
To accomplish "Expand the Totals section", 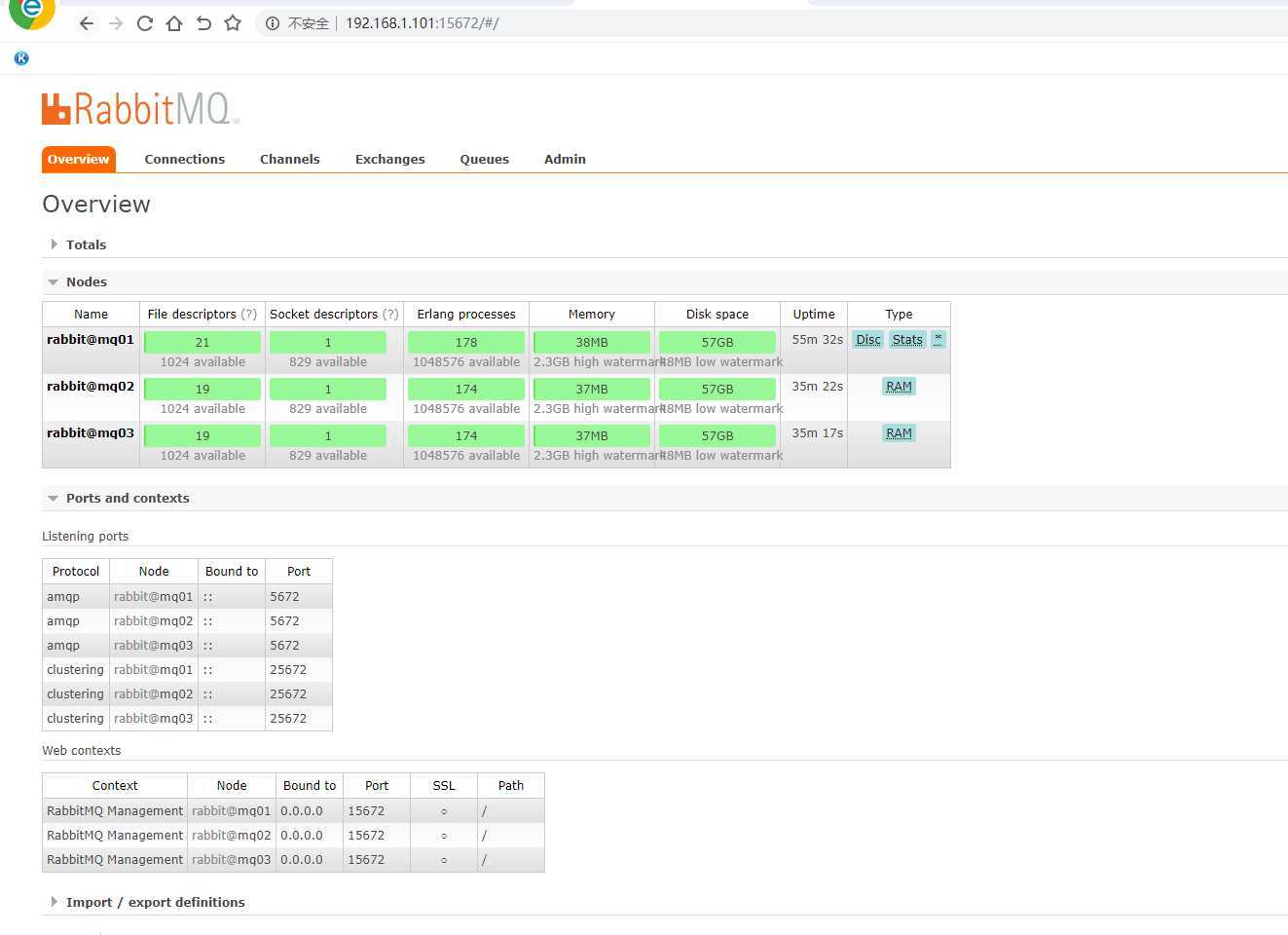I will (86, 244).
